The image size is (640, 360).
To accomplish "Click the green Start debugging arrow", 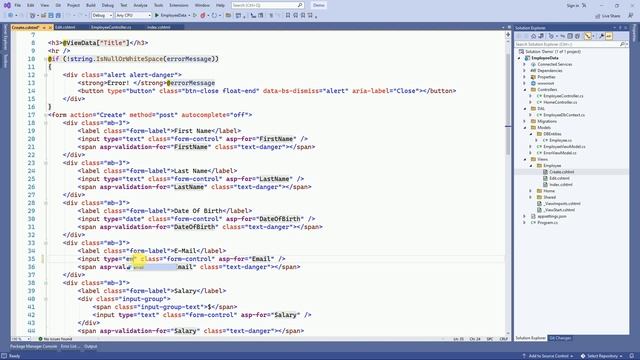I will [157, 15].
